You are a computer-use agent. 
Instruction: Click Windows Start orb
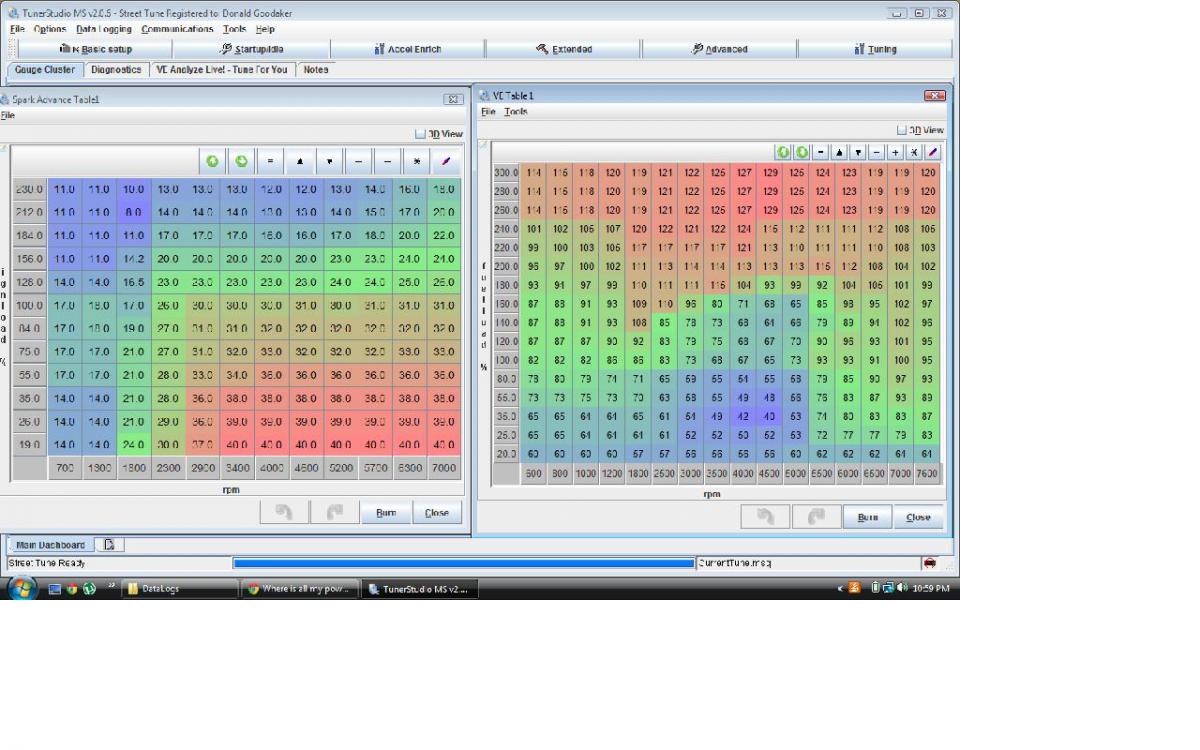point(22,588)
